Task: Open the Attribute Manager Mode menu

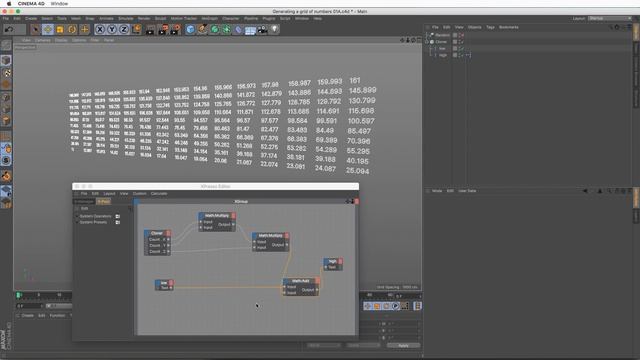Action: click(x=437, y=191)
